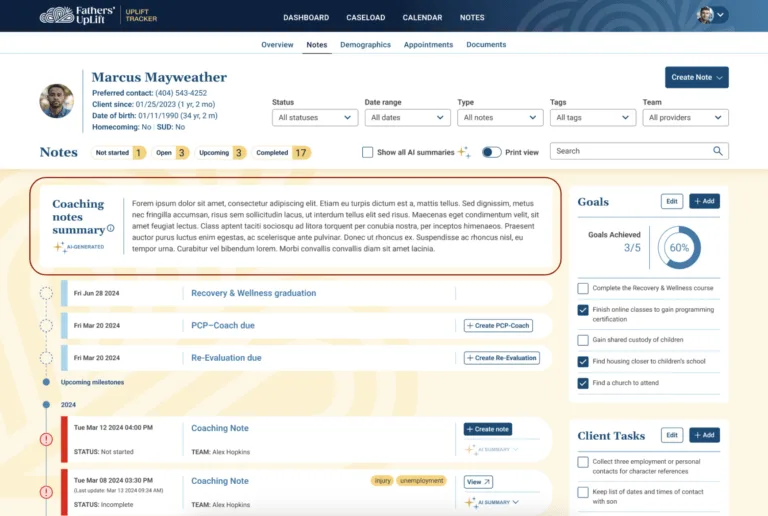768x516 pixels.
Task: Click the Fathers' UpLift logo
Action: pyautogui.click(x=77, y=15)
